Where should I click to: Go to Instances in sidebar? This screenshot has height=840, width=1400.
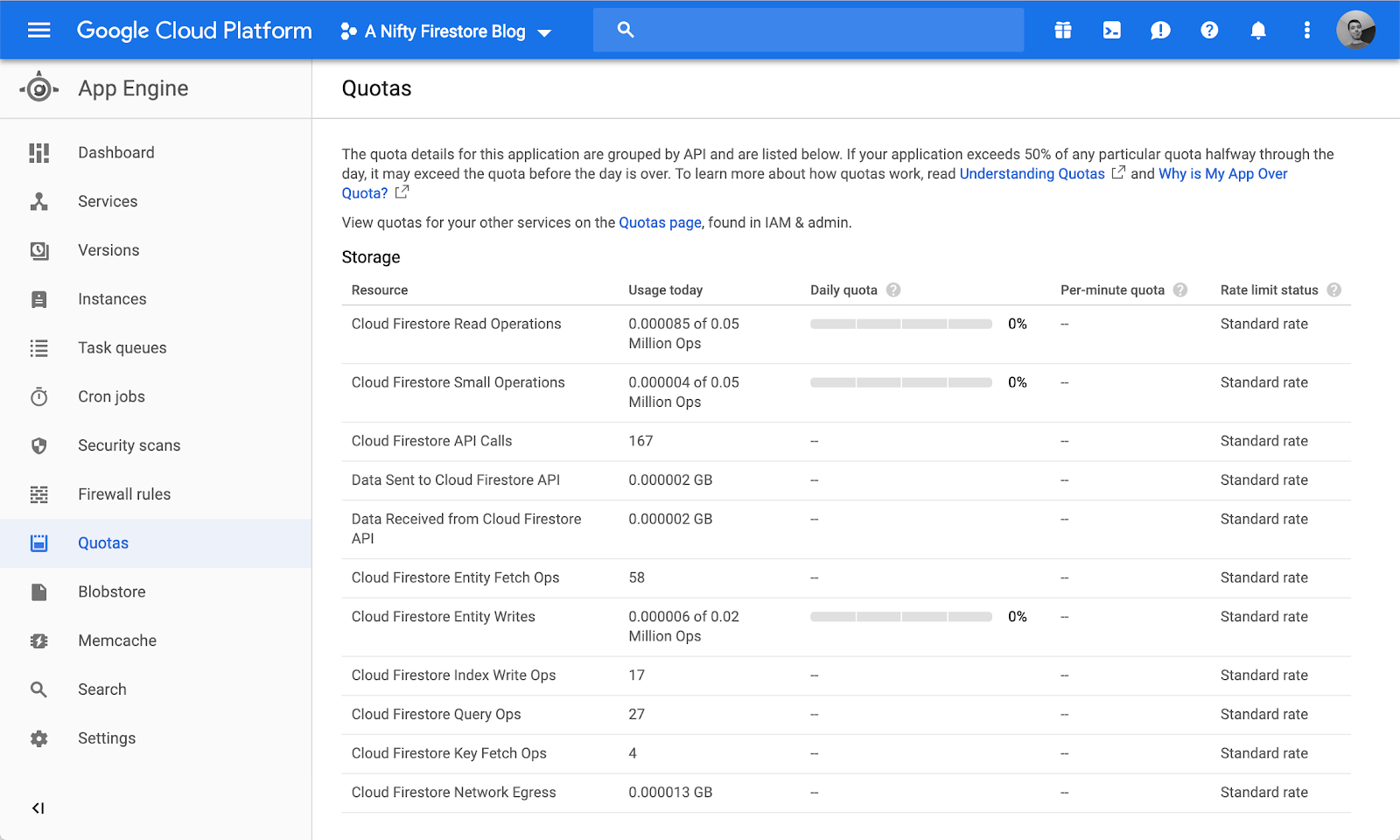click(x=112, y=299)
